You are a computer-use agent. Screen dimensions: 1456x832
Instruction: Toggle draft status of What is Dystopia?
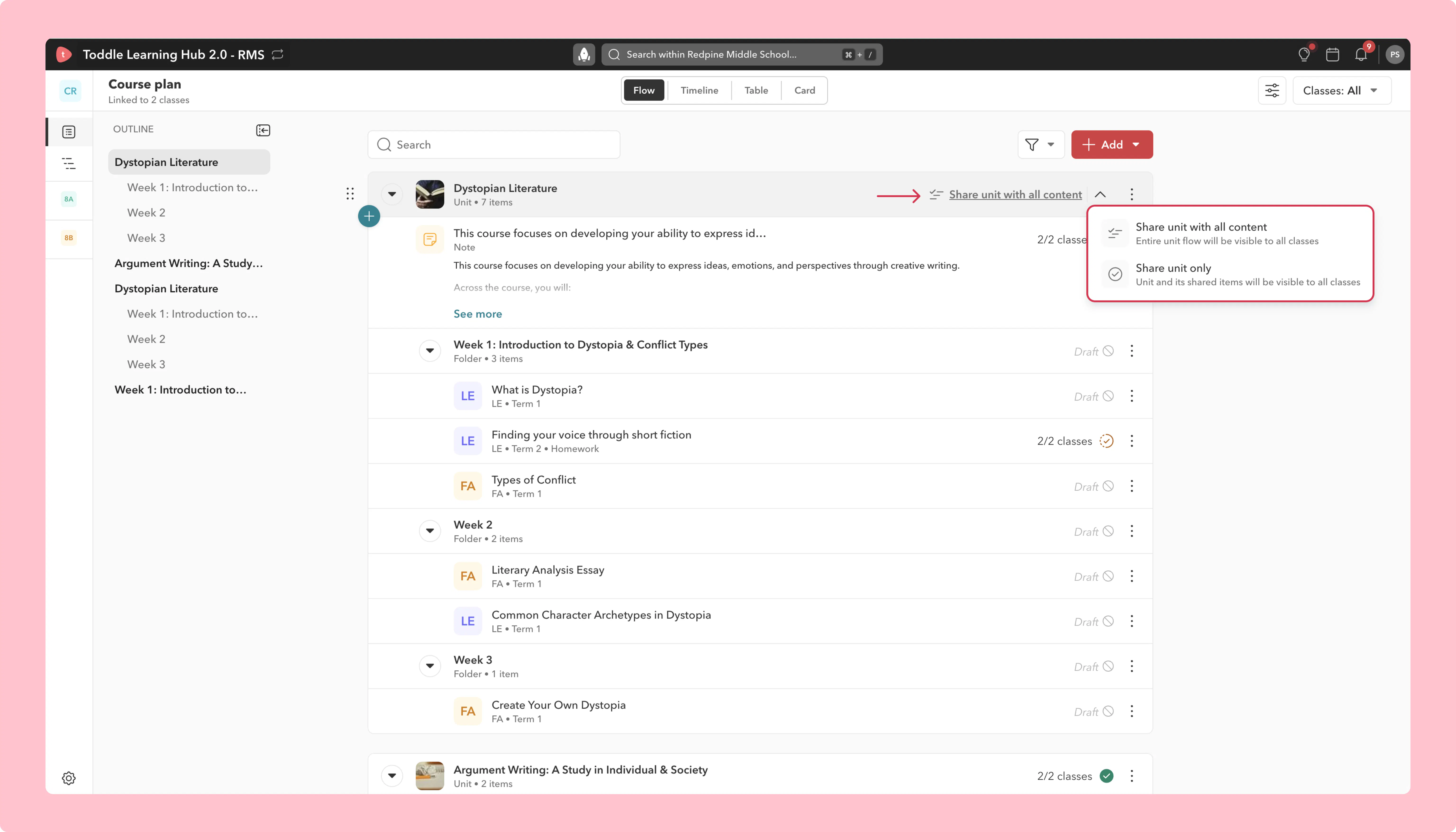pyautogui.click(x=1108, y=396)
